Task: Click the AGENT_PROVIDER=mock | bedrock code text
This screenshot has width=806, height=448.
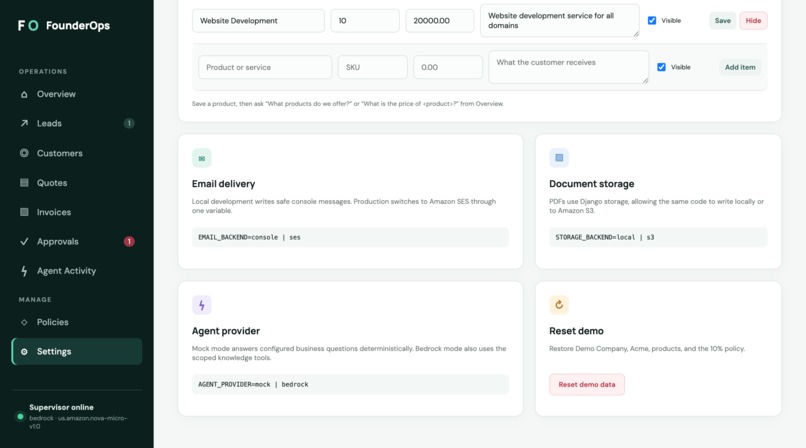Action: (253, 384)
